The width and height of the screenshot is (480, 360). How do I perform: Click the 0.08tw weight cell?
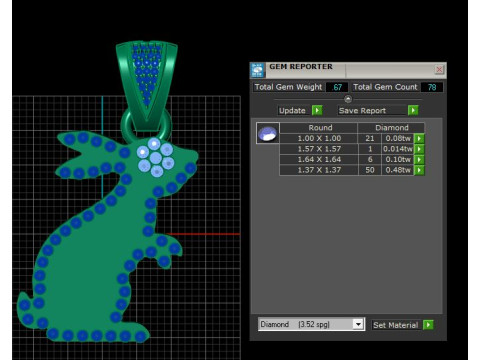coord(398,138)
